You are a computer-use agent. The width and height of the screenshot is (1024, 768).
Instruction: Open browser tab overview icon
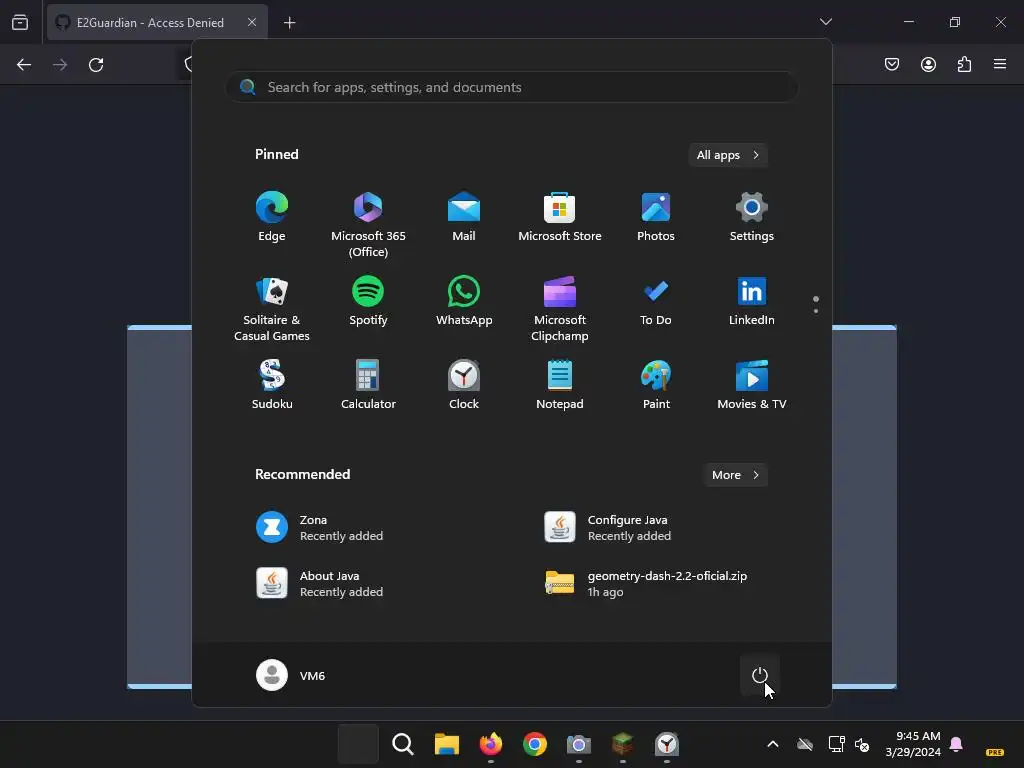click(x=20, y=22)
